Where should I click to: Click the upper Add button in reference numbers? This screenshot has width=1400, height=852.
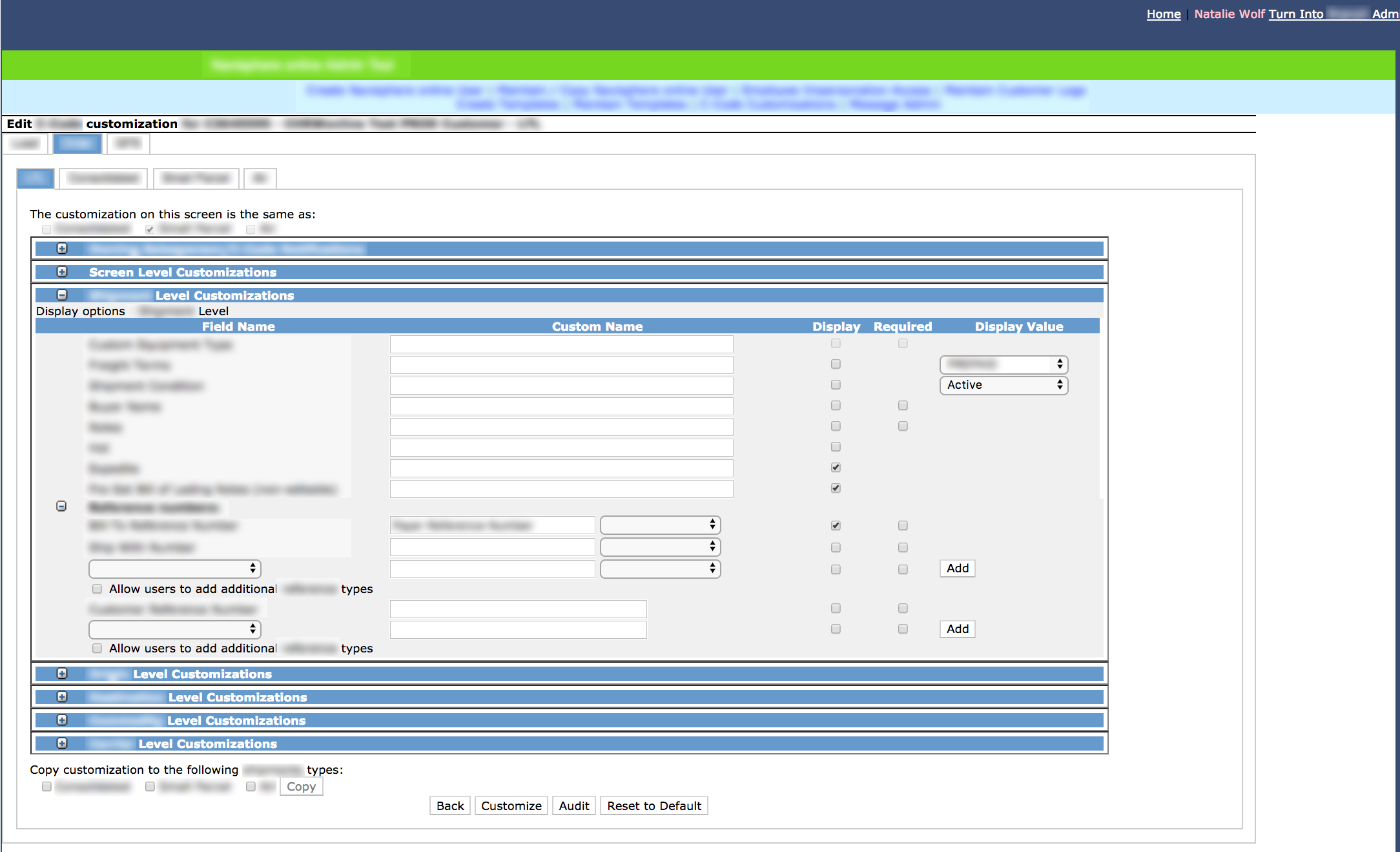956,568
